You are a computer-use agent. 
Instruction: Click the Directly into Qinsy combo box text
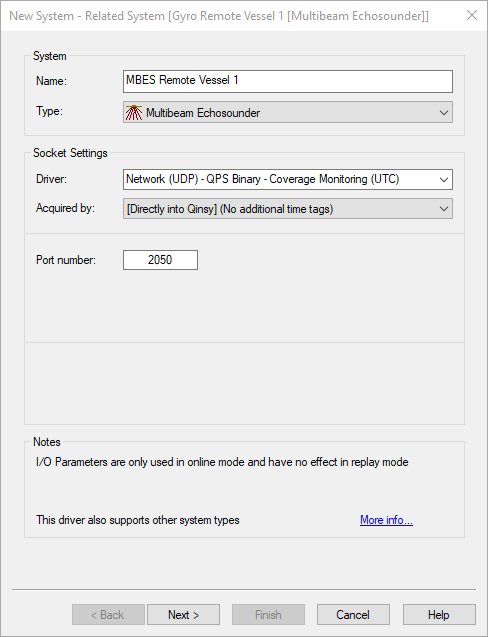[x=230, y=209]
